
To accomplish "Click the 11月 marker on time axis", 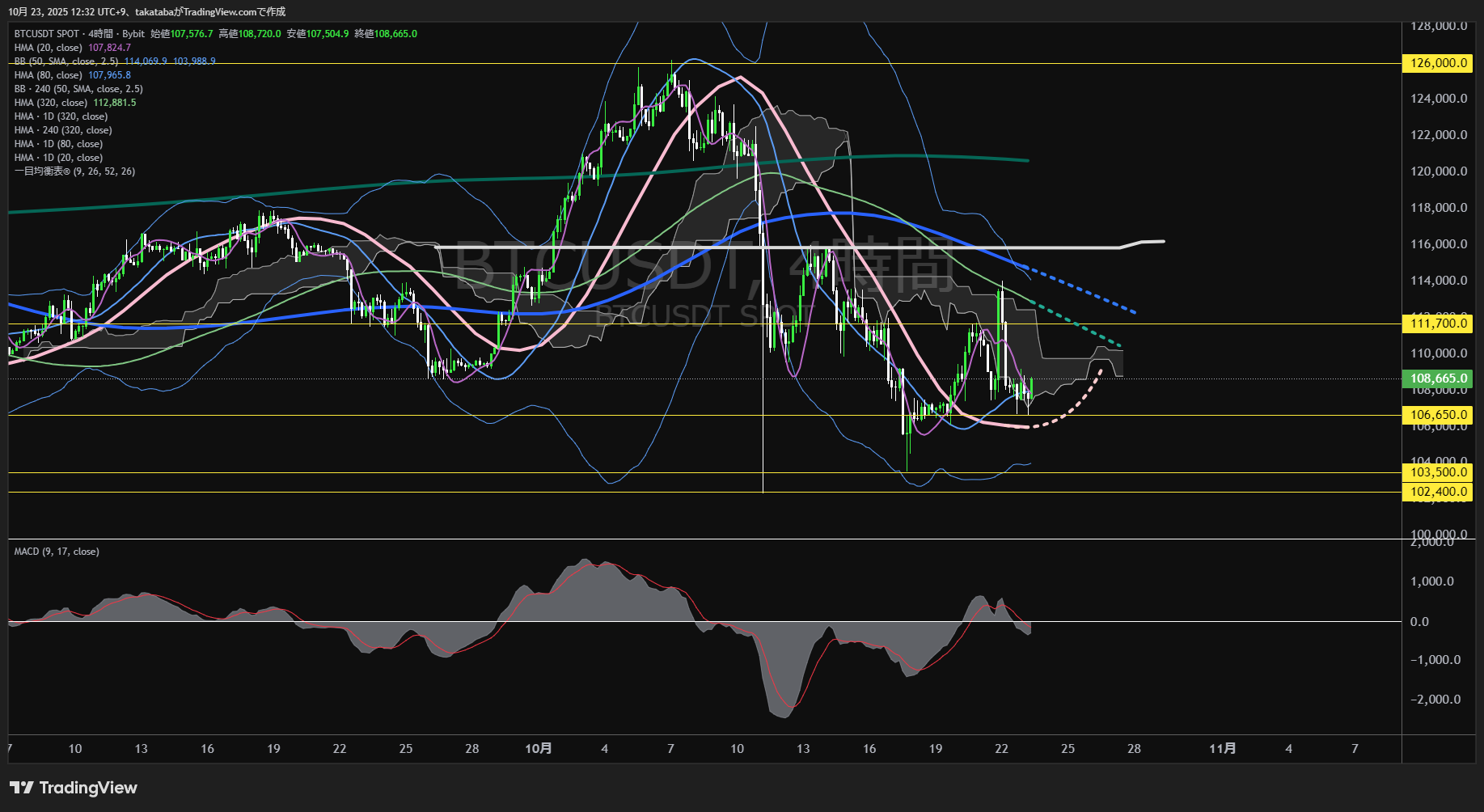I will click(x=1222, y=749).
